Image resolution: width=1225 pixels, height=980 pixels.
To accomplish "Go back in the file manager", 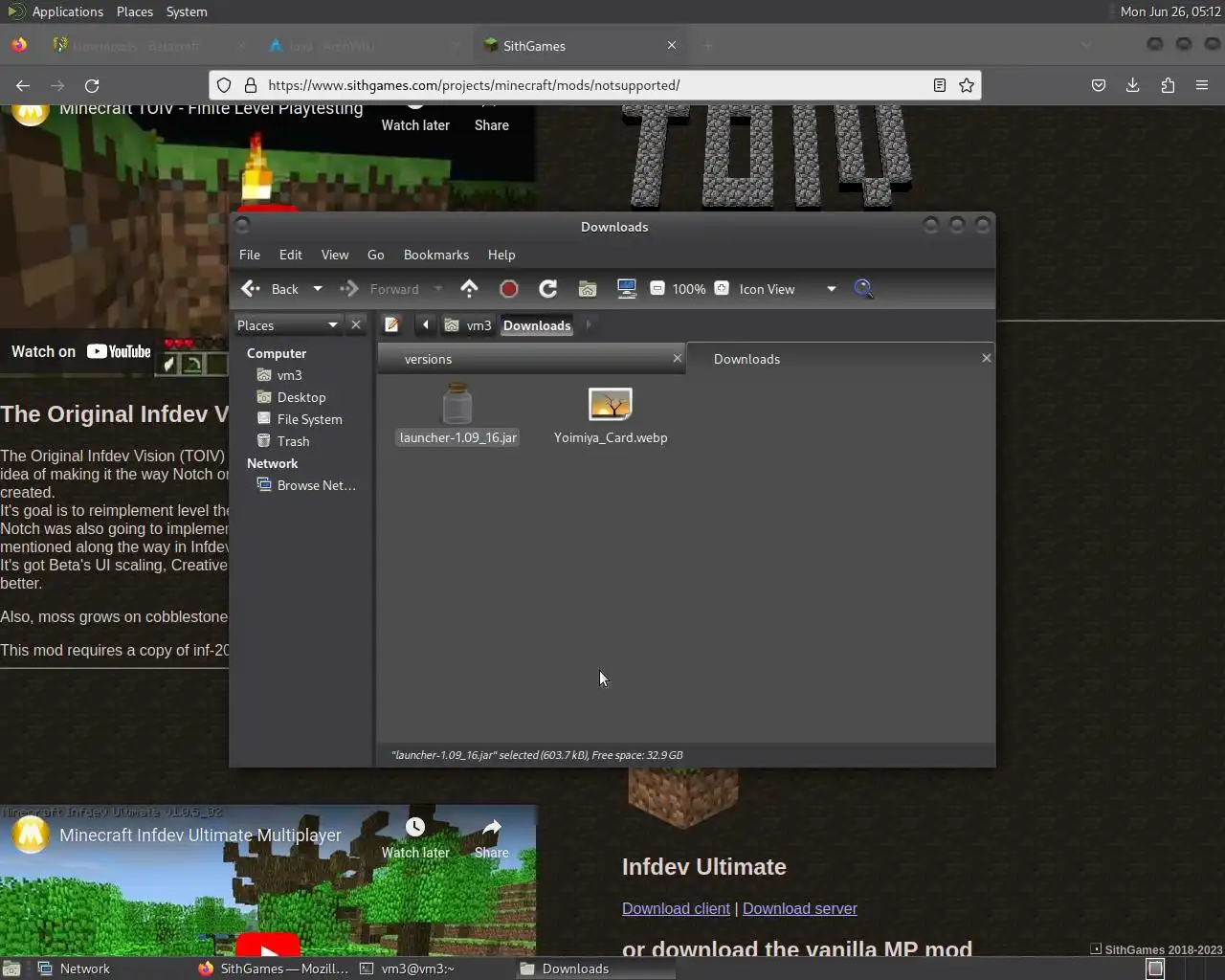I will [x=271, y=289].
